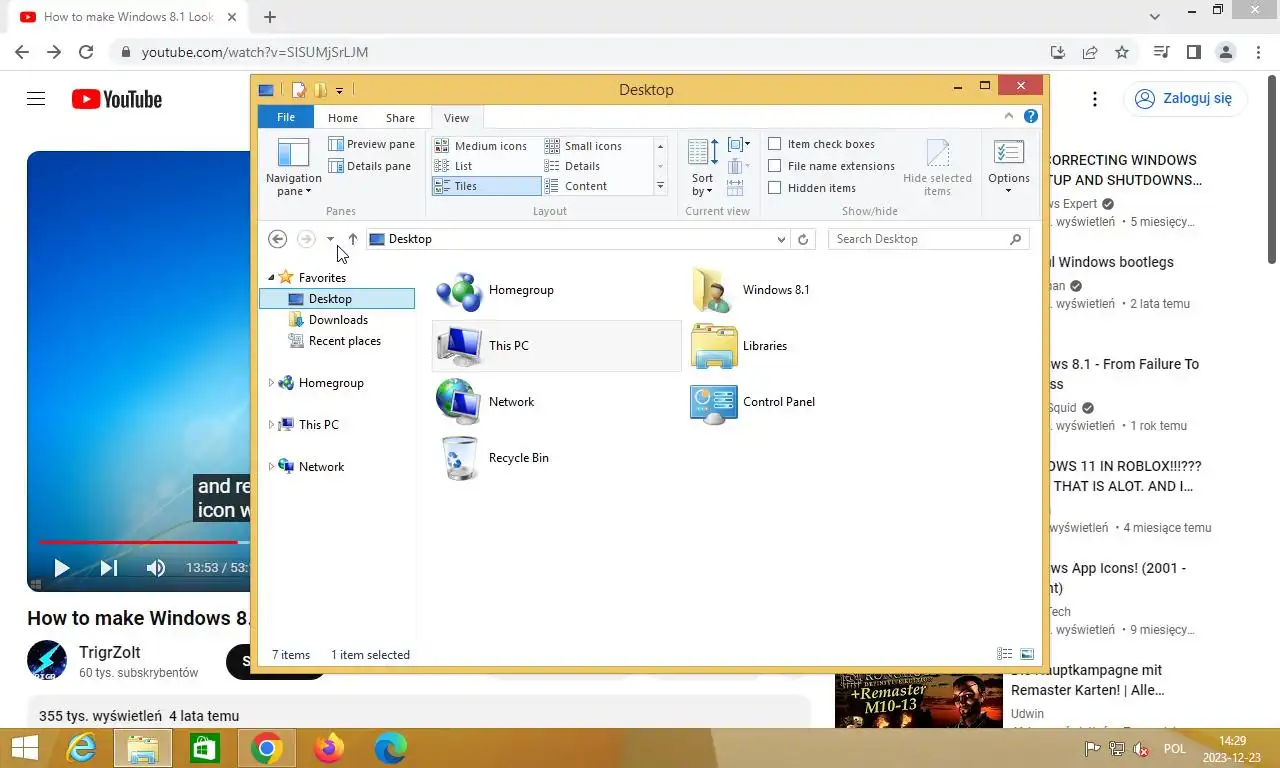Screen dimensions: 1280x768
Task: Open Quick Access Toolbar customize dropdown
Action: (x=339, y=90)
